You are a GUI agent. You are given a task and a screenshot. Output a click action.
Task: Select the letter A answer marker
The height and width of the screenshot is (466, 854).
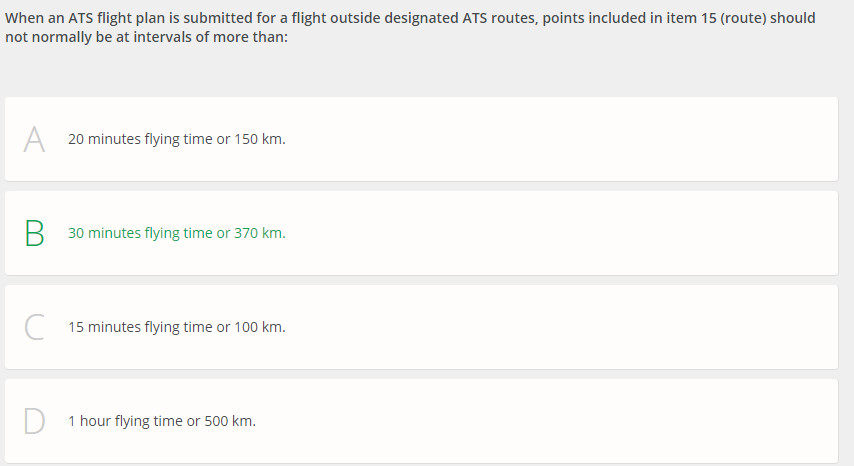34,139
